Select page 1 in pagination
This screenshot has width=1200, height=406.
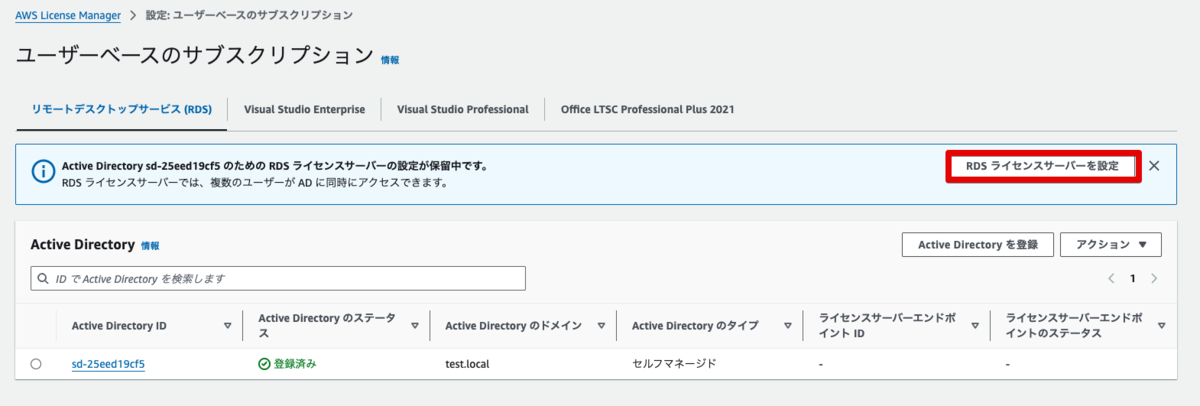1133,278
